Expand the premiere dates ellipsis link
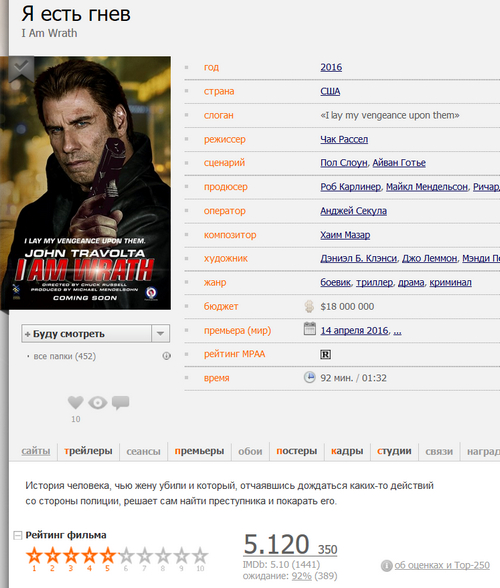This screenshot has height=588, width=500. (x=398, y=331)
